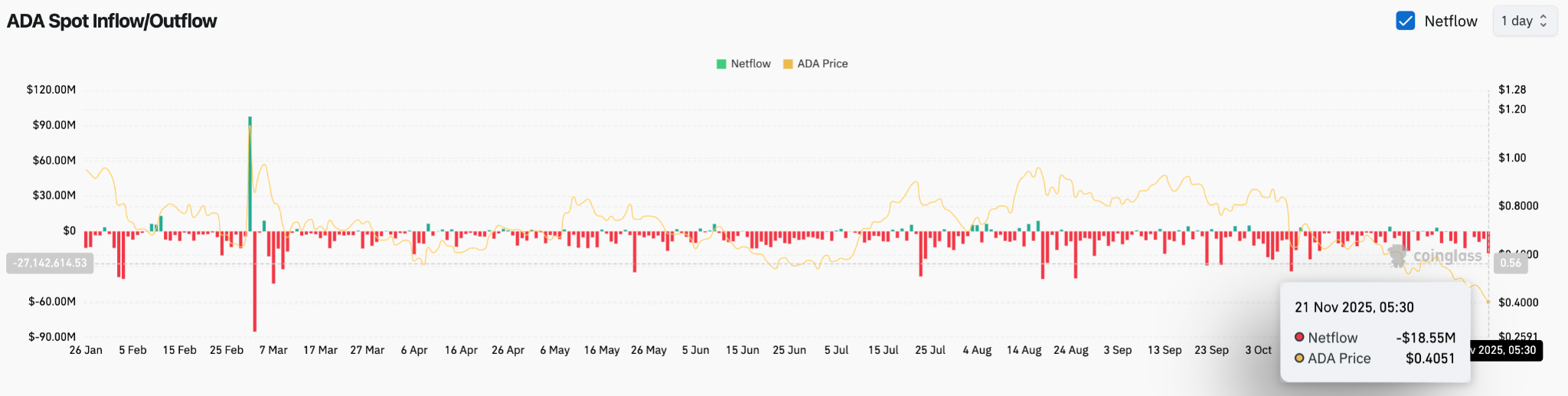Click the yellow ADA Price dot in the tooltip
Viewport: 1568px width, 396px height.
[1299, 358]
